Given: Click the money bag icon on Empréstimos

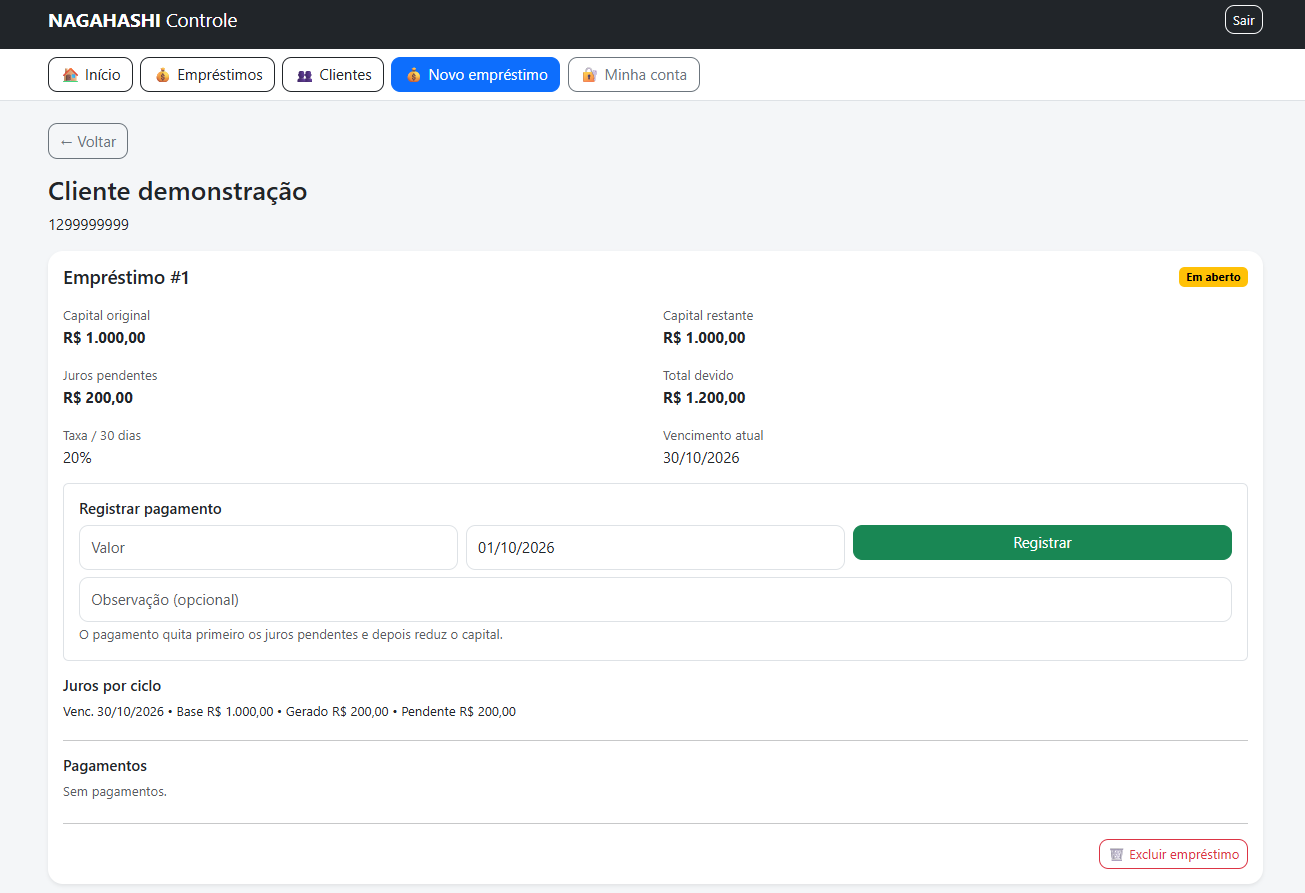Looking at the screenshot, I should click(x=162, y=75).
